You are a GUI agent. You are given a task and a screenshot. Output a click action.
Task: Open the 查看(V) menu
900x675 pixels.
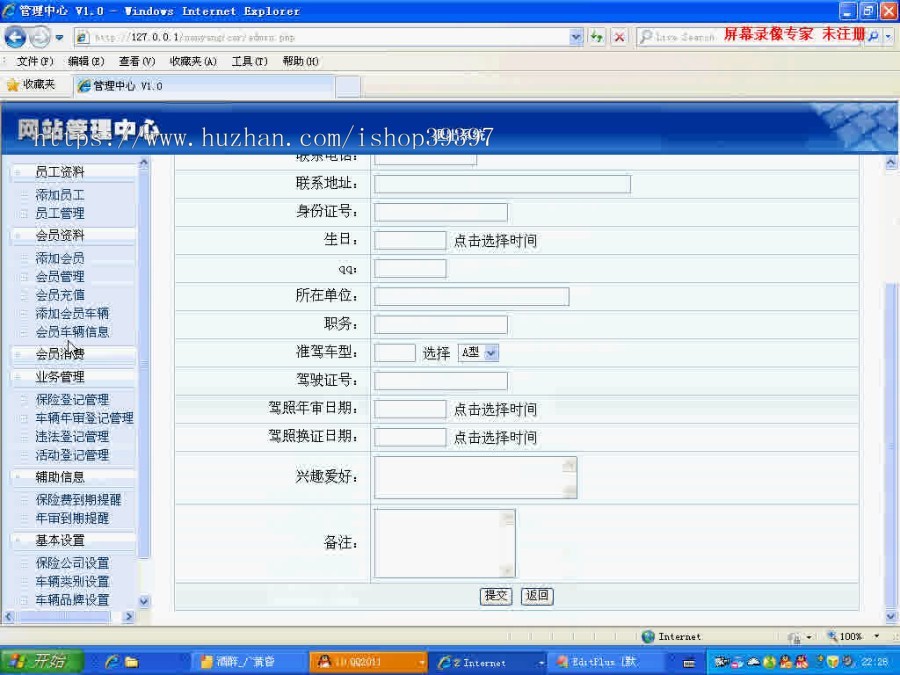137,61
